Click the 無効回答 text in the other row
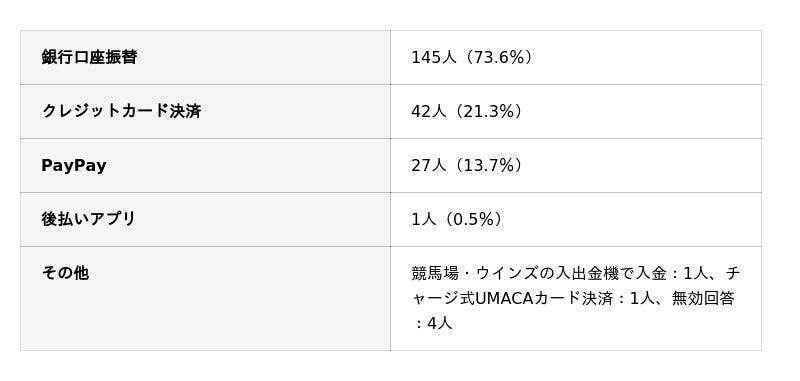Viewport: 800px width, 381px height. click(703, 298)
